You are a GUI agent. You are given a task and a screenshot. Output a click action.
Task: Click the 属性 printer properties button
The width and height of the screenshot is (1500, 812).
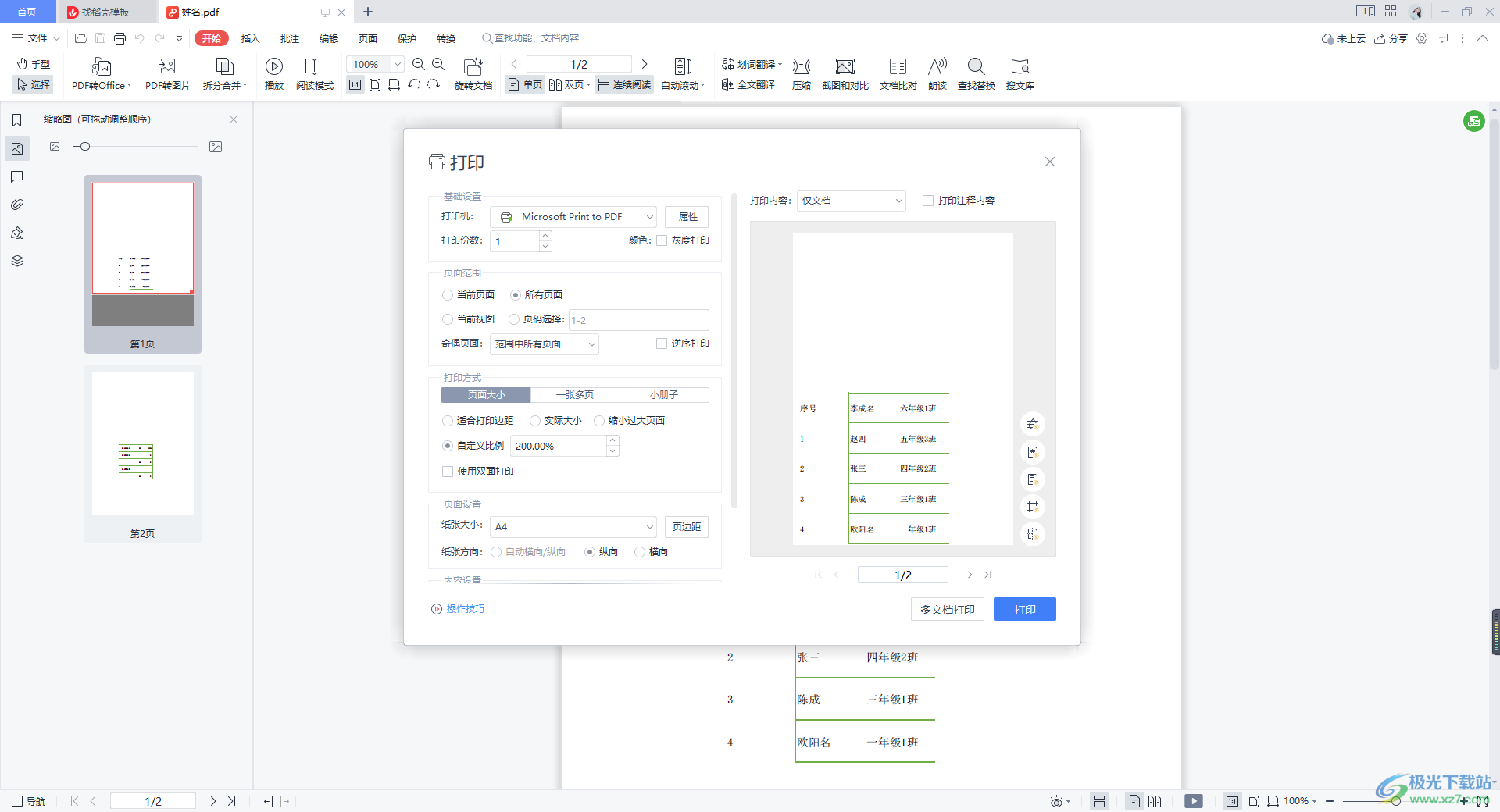(687, 217)
